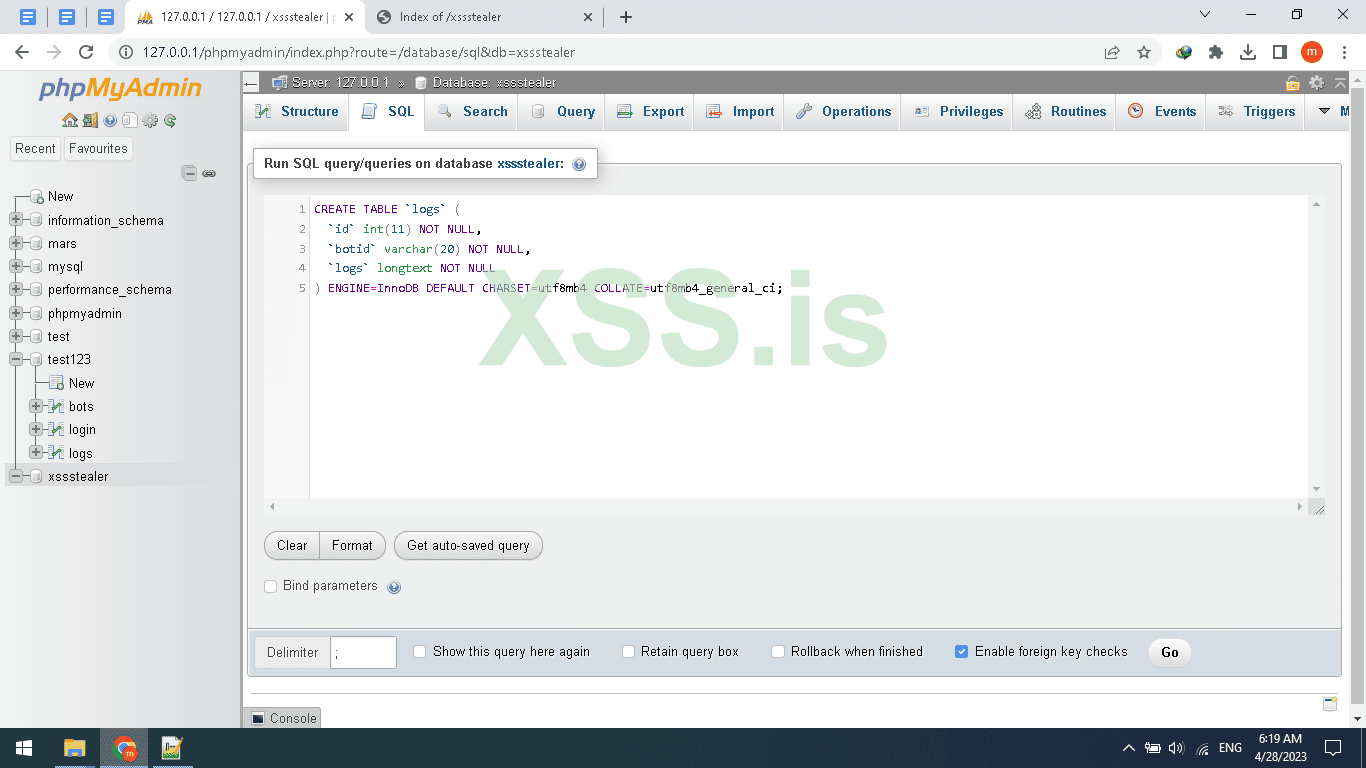Screen dimensions: 1366x768
Task: Expand the mars database node
Action: tap(16, 243)
